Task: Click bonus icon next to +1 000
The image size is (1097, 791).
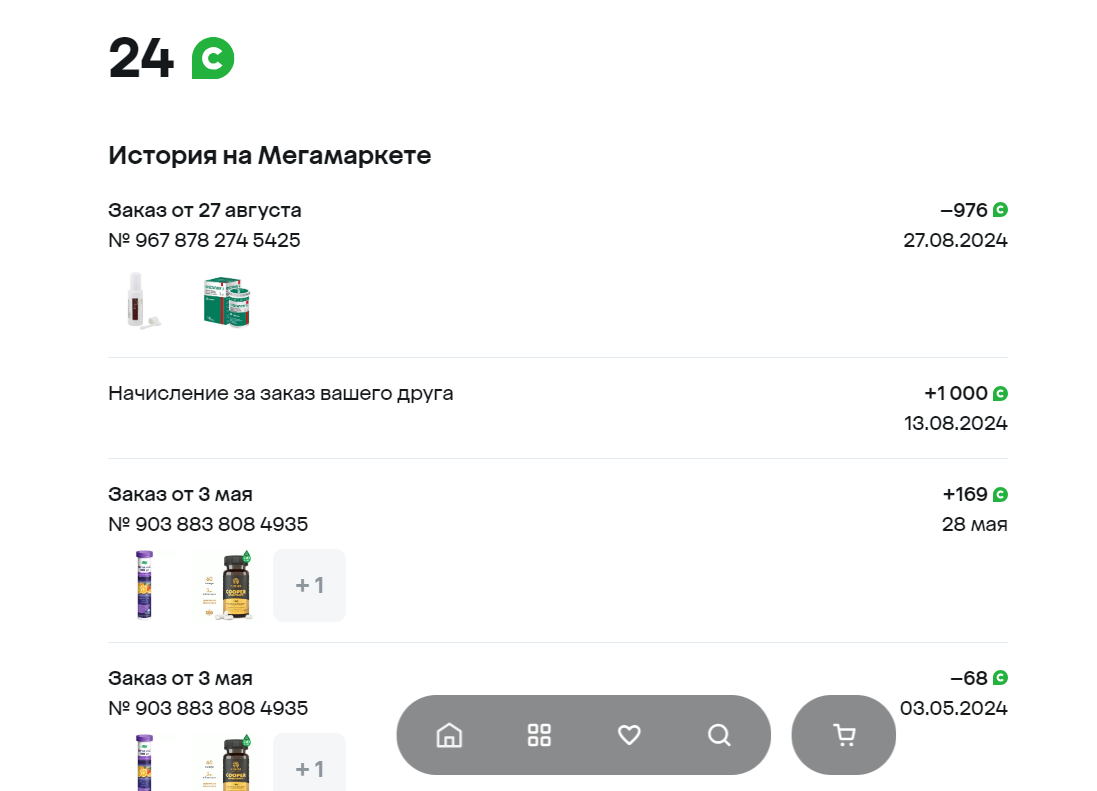Action: [x=1000, y=394]
